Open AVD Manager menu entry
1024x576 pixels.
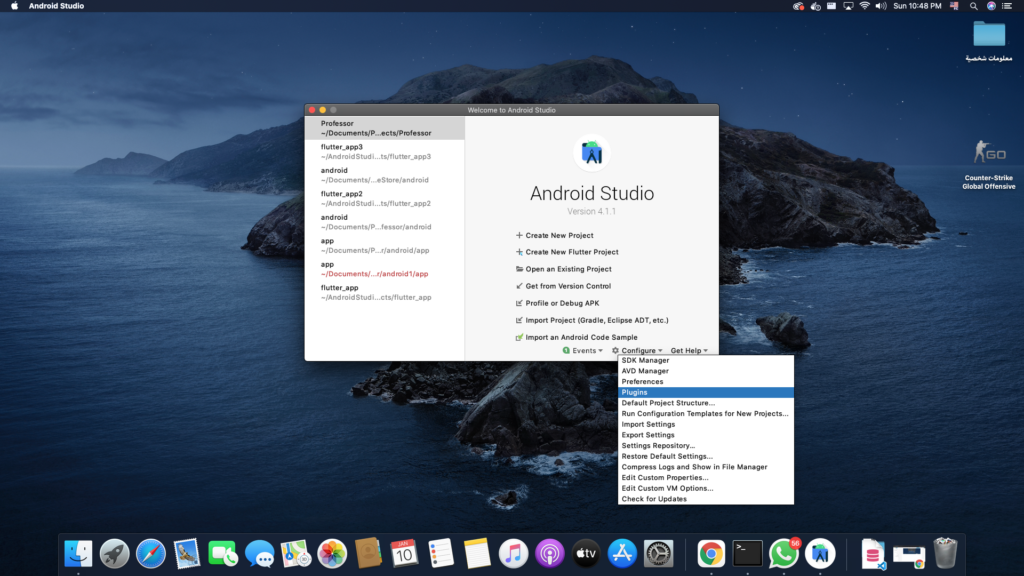point(705,371)
